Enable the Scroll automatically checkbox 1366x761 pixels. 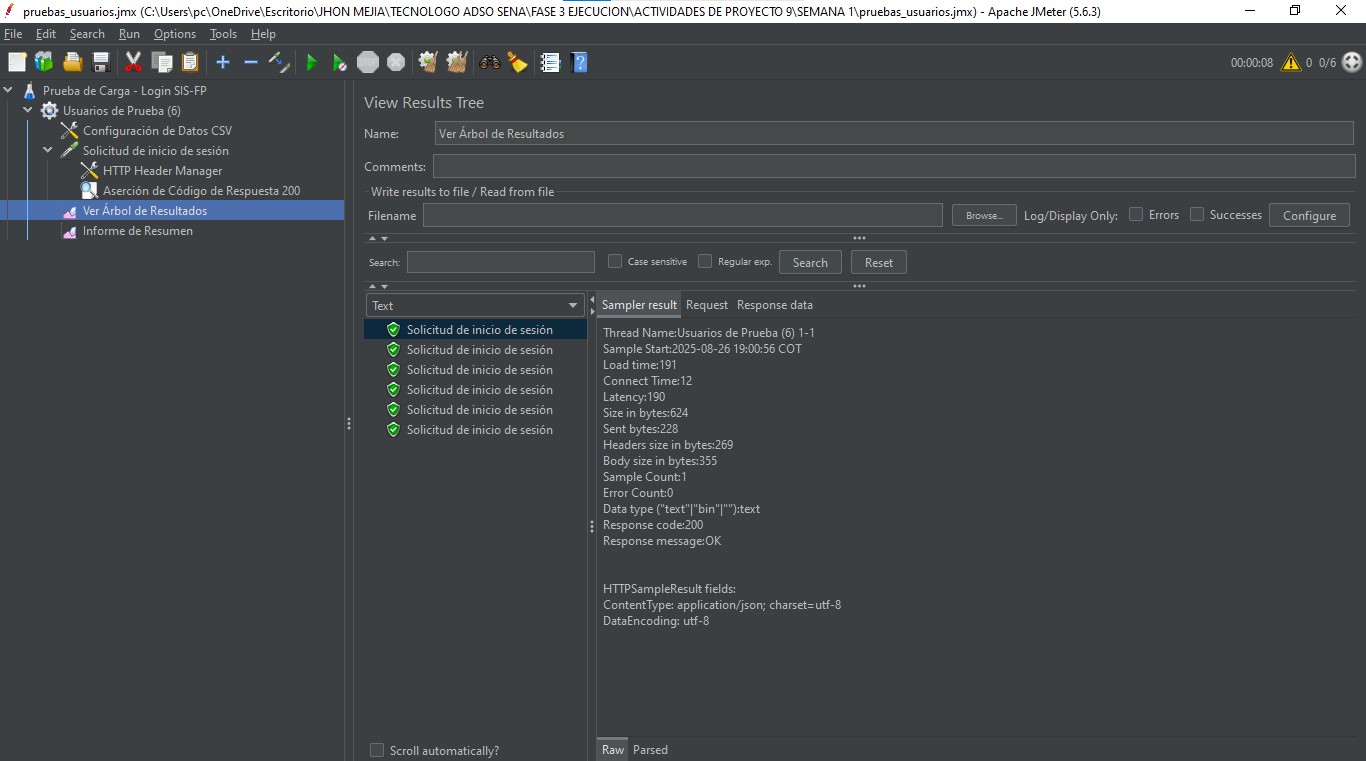(x=377, y=750)
